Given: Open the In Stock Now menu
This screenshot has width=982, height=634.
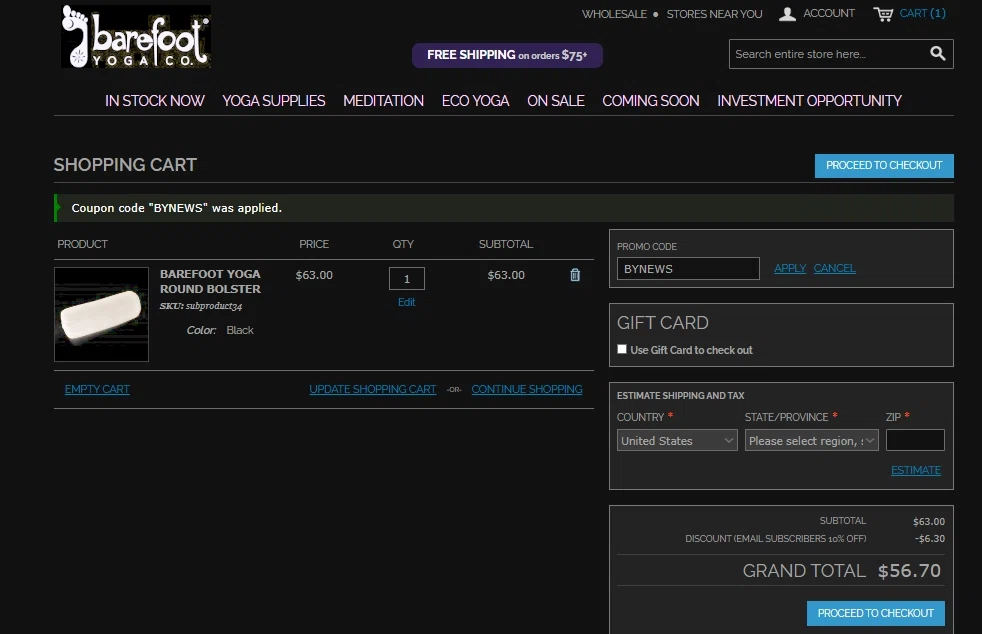Looking at the screenshot, I should pyautogui.click(x=155, y=101).
